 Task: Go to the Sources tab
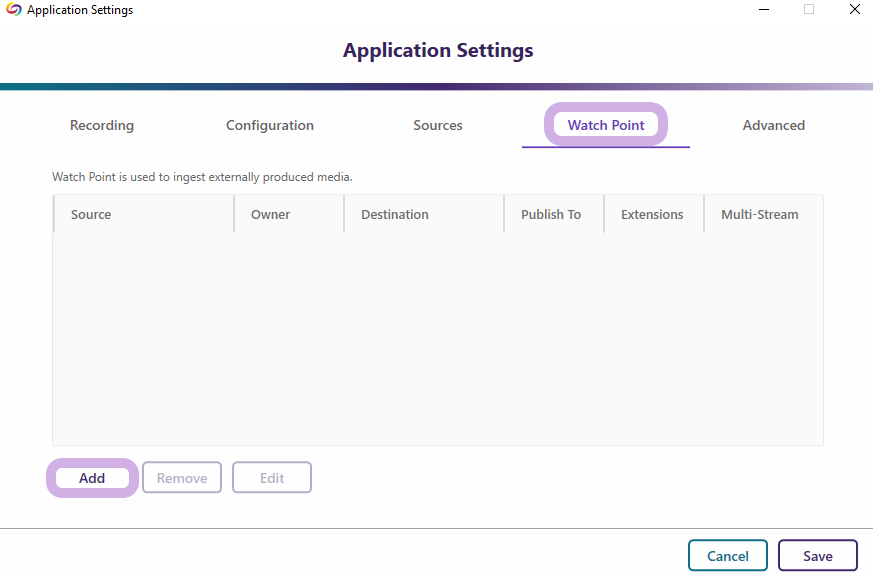tap(438, 125)
